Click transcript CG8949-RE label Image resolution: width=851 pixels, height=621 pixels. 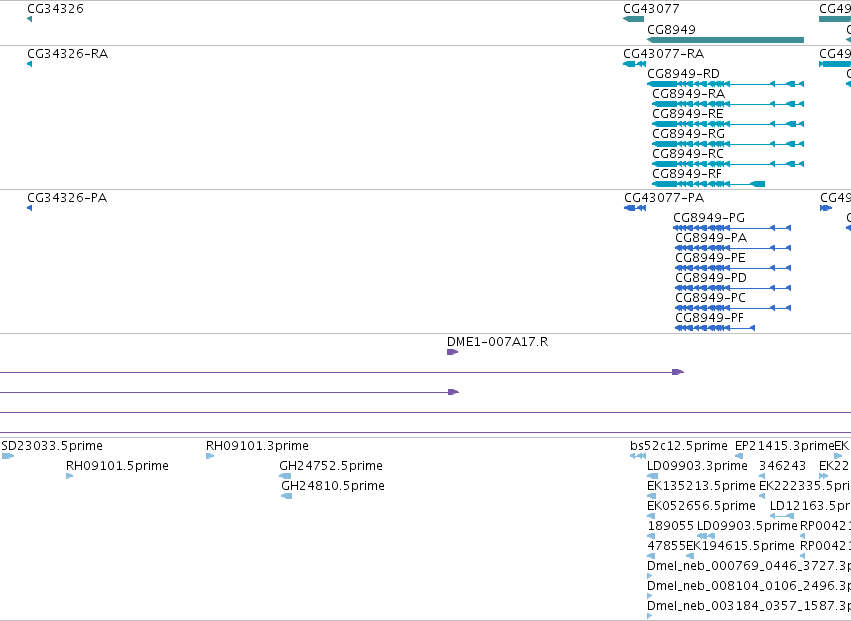coord(688,114)
